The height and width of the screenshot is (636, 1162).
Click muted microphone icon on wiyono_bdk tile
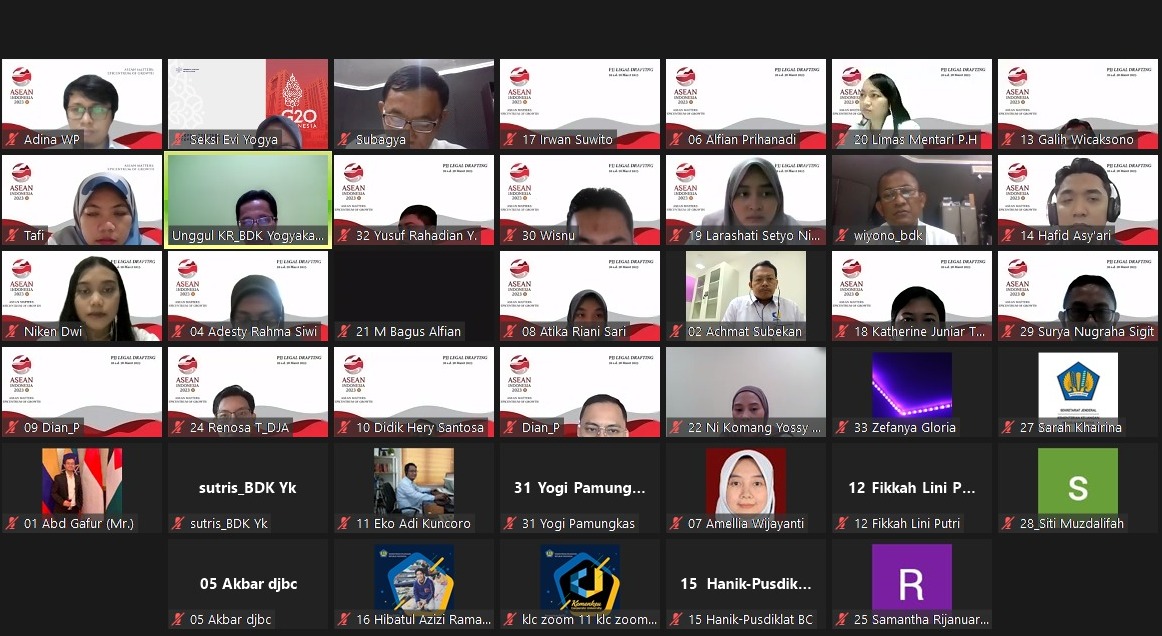842,236
